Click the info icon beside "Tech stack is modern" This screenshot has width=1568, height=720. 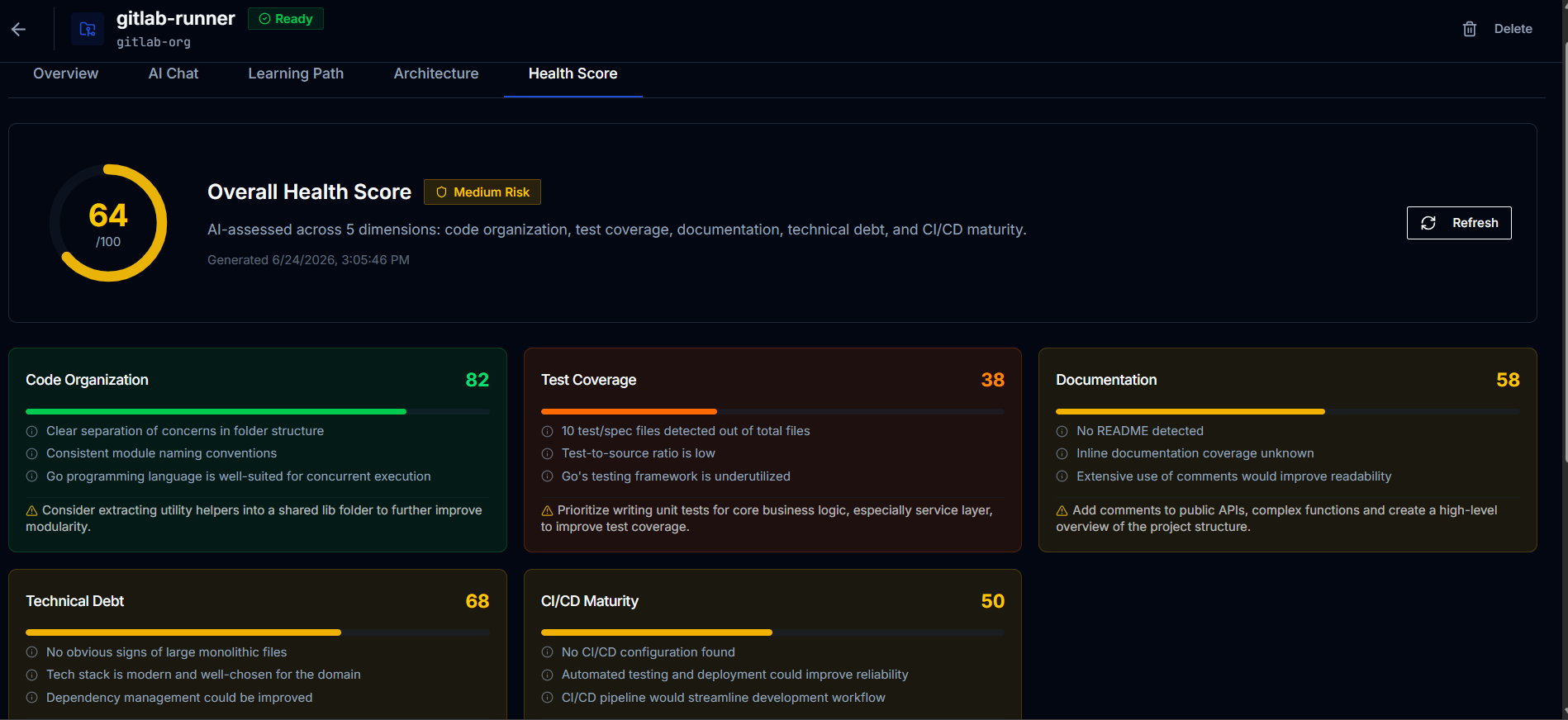pos(32,675)
